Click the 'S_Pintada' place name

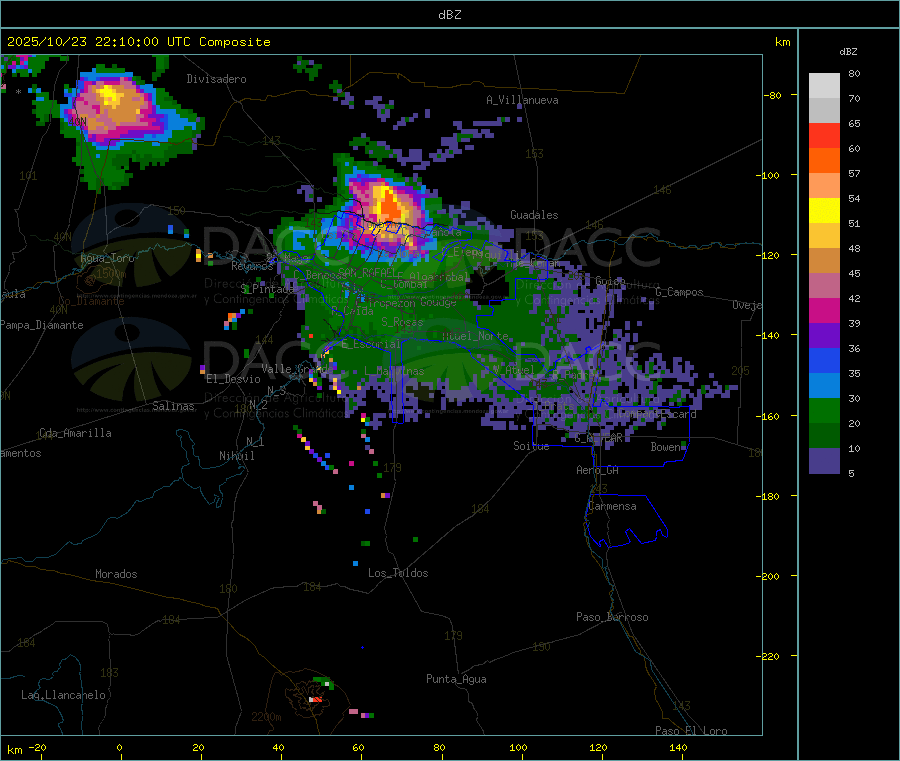267,289
